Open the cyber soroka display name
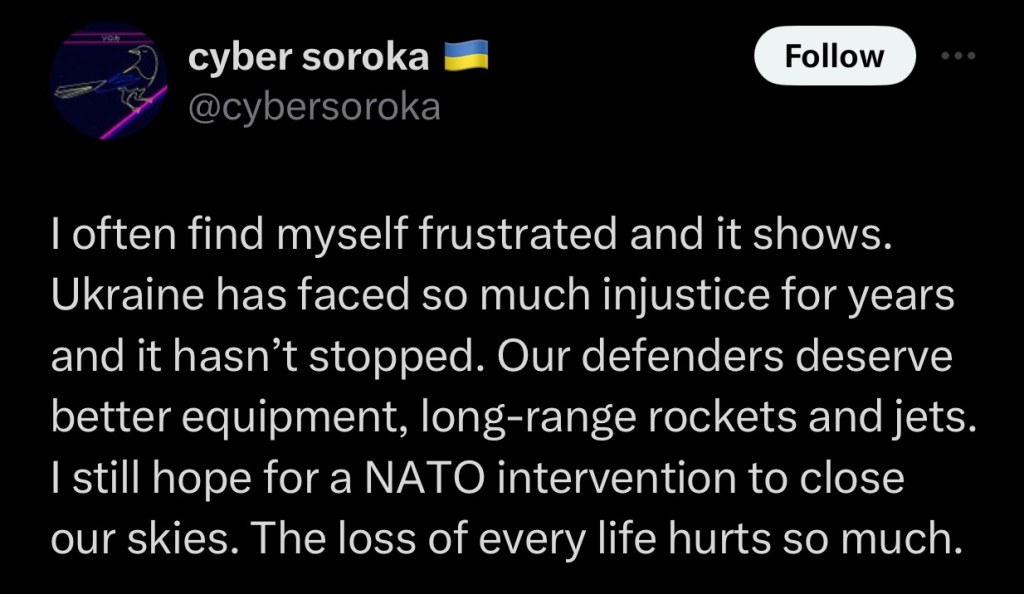This screenshot has height=594, width=1024. click(x=308, y=58)
